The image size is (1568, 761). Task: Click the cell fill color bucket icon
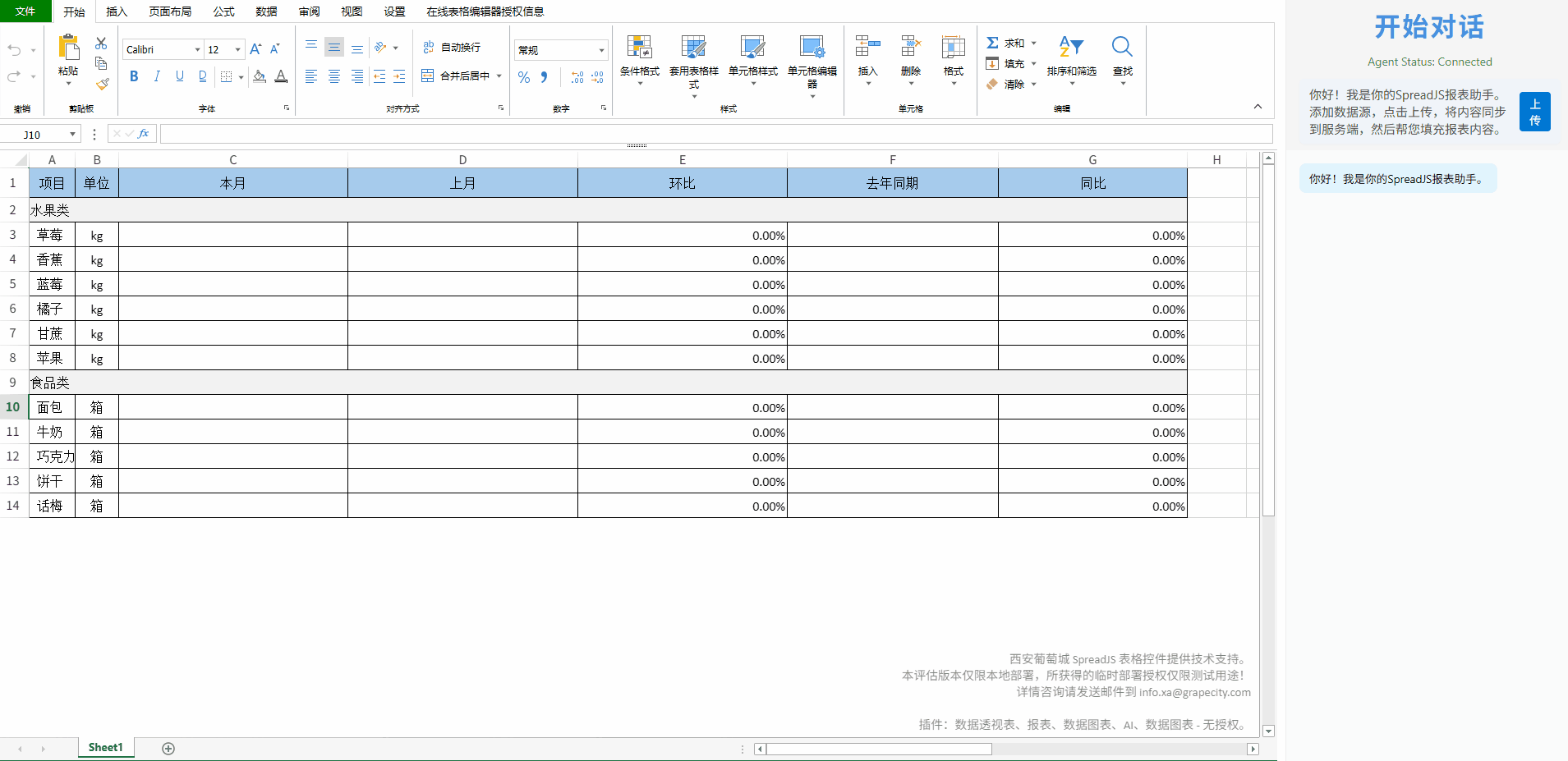point(260,76)
